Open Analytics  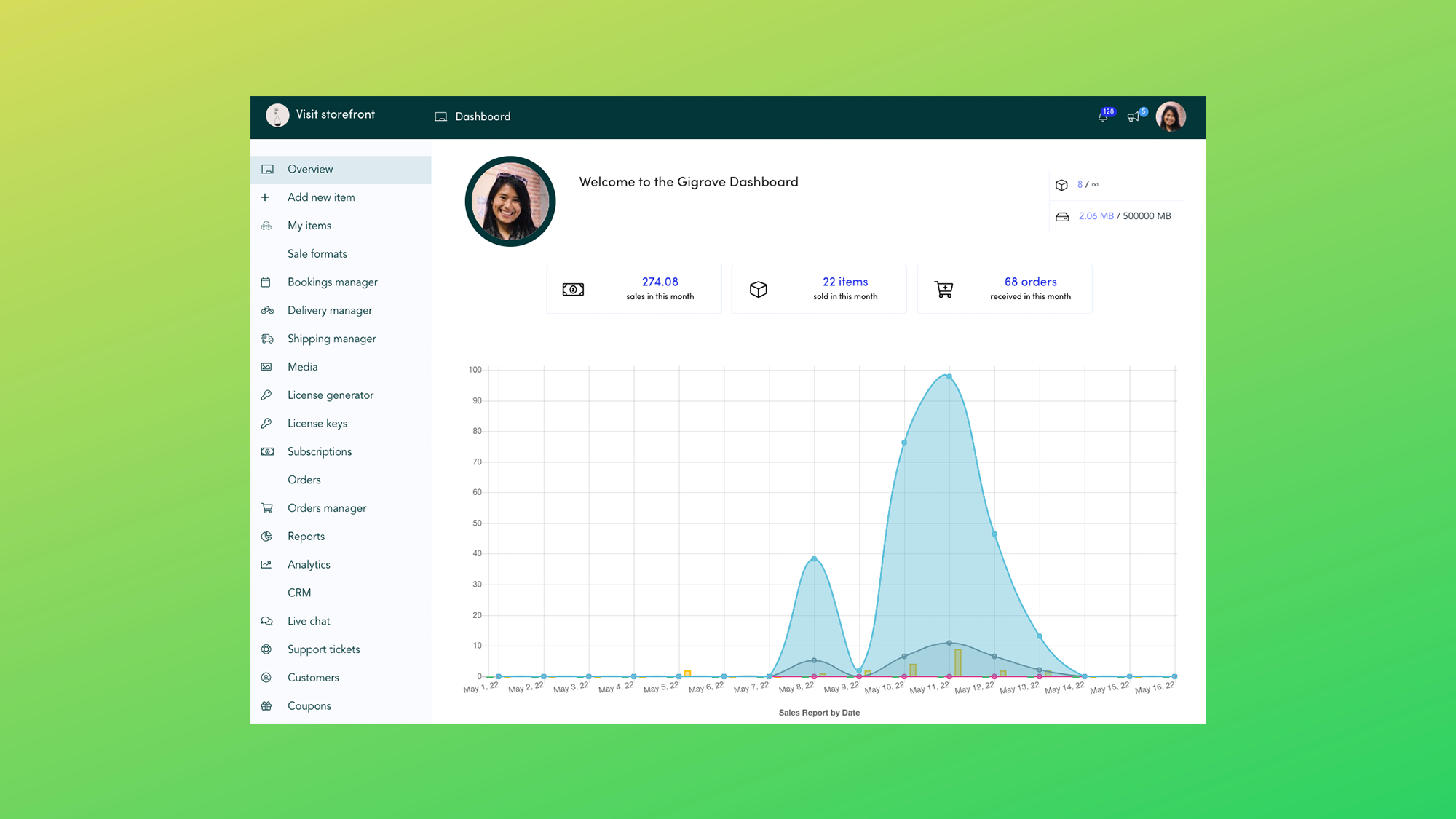click(309, 565)
